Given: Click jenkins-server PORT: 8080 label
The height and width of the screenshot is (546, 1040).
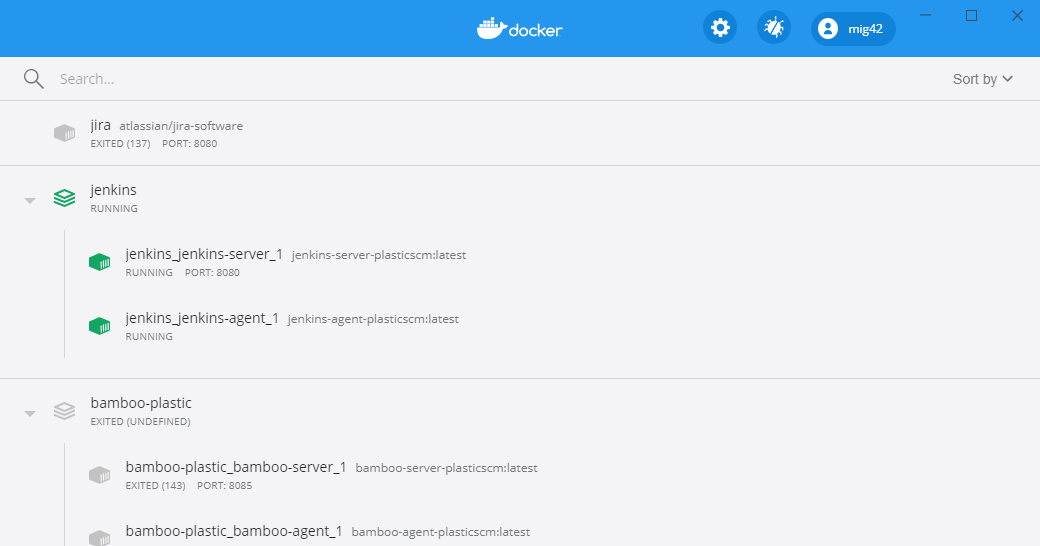Looking at the screenshot, I should [212, 273].
